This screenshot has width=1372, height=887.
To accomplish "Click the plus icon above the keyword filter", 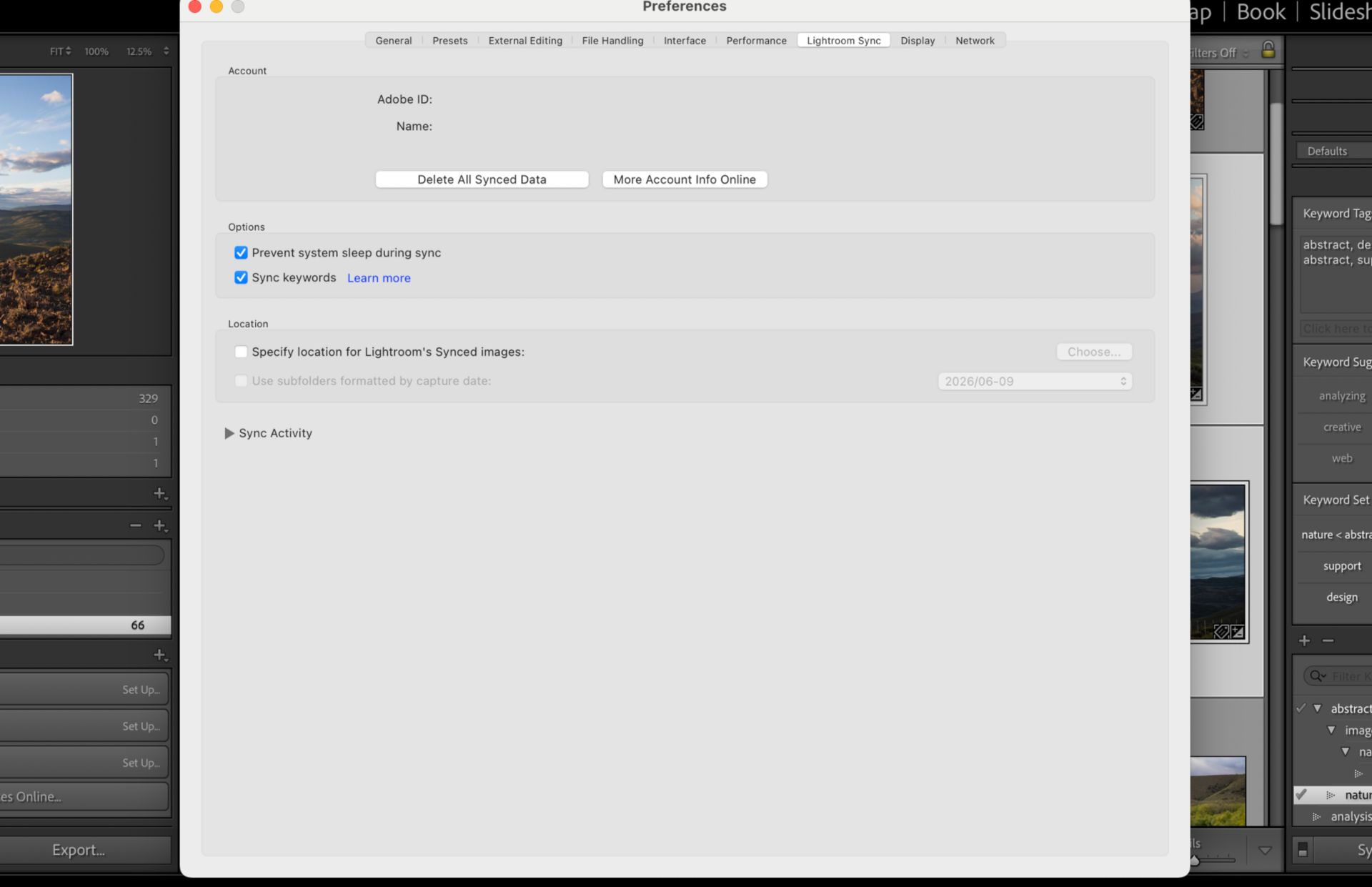I will 1305,640.
